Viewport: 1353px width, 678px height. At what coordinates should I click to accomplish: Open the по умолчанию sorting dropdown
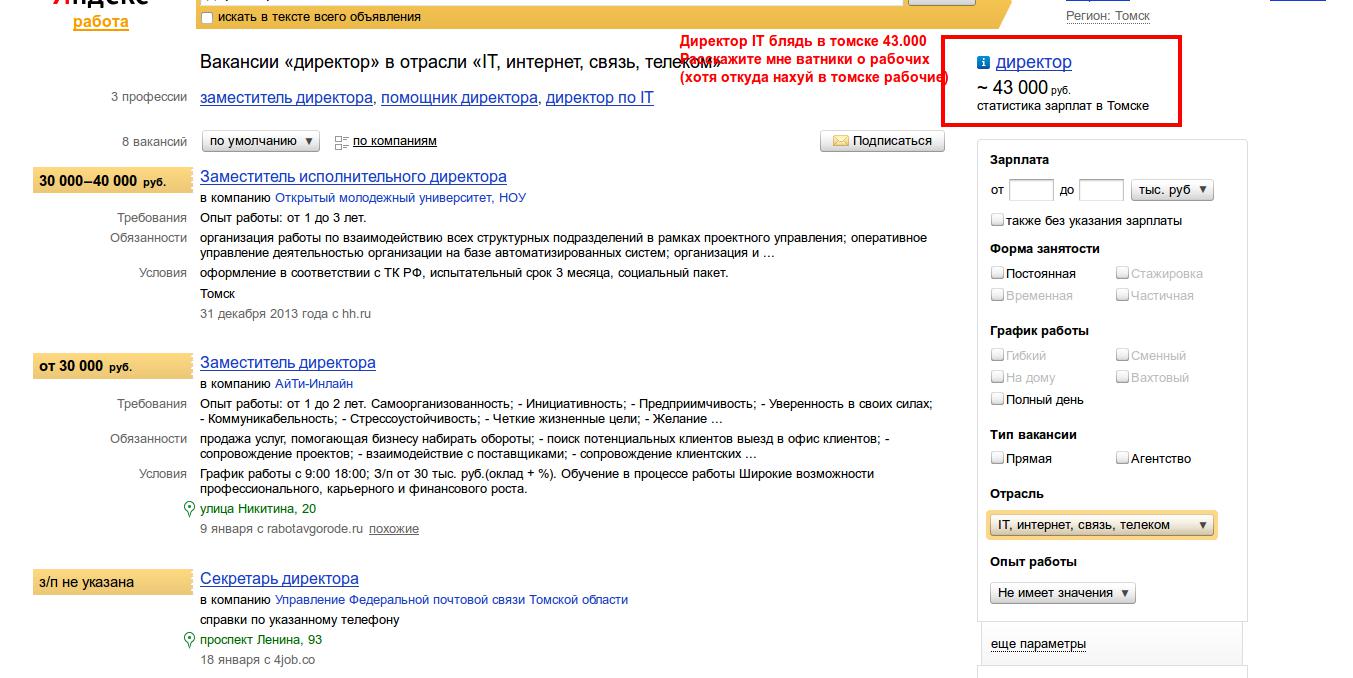(260, 141)
